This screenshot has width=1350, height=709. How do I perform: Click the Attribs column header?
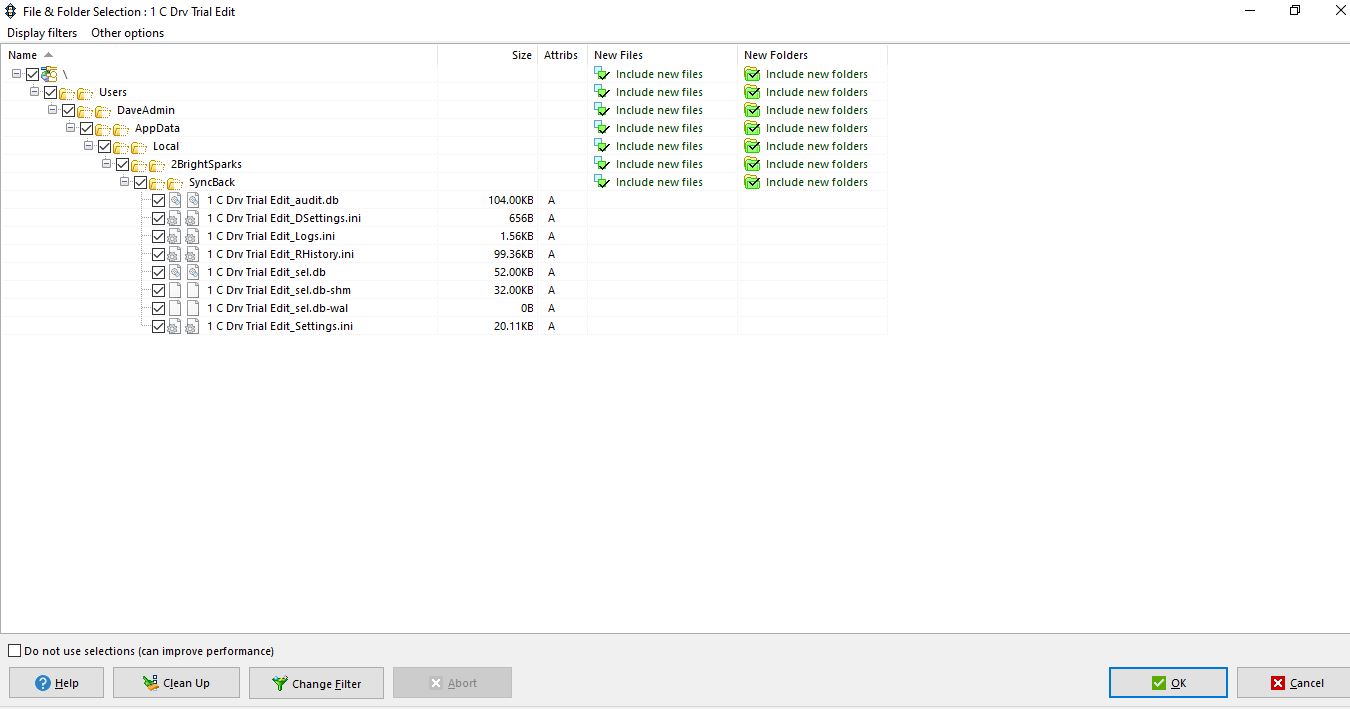tap(562, 55)
